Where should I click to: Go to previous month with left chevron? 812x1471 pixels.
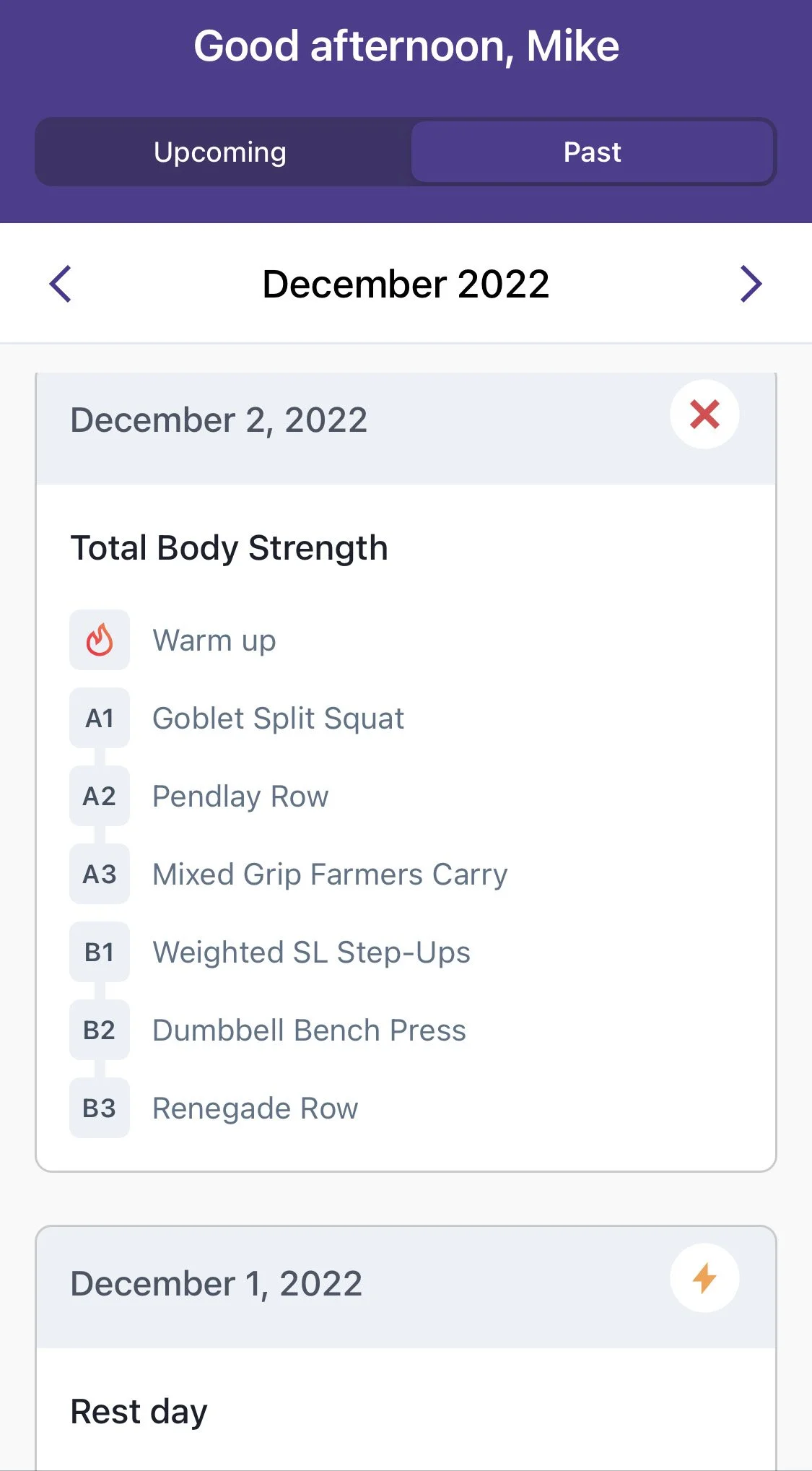coord(61,284)
